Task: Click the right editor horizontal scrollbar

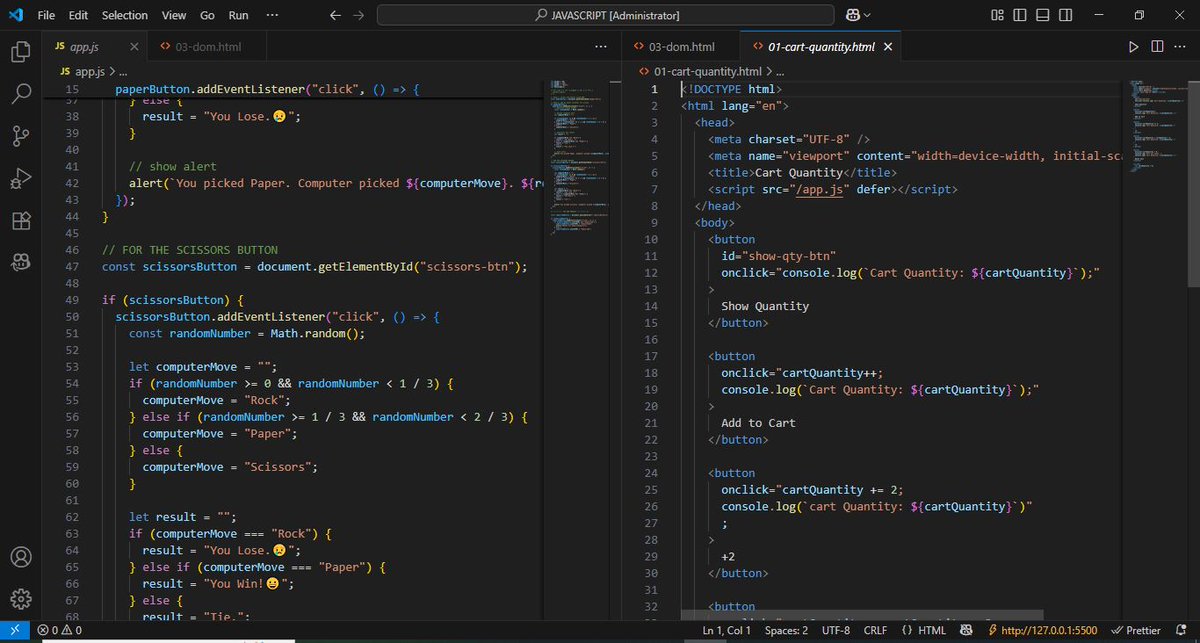Action: coord(862,616)
